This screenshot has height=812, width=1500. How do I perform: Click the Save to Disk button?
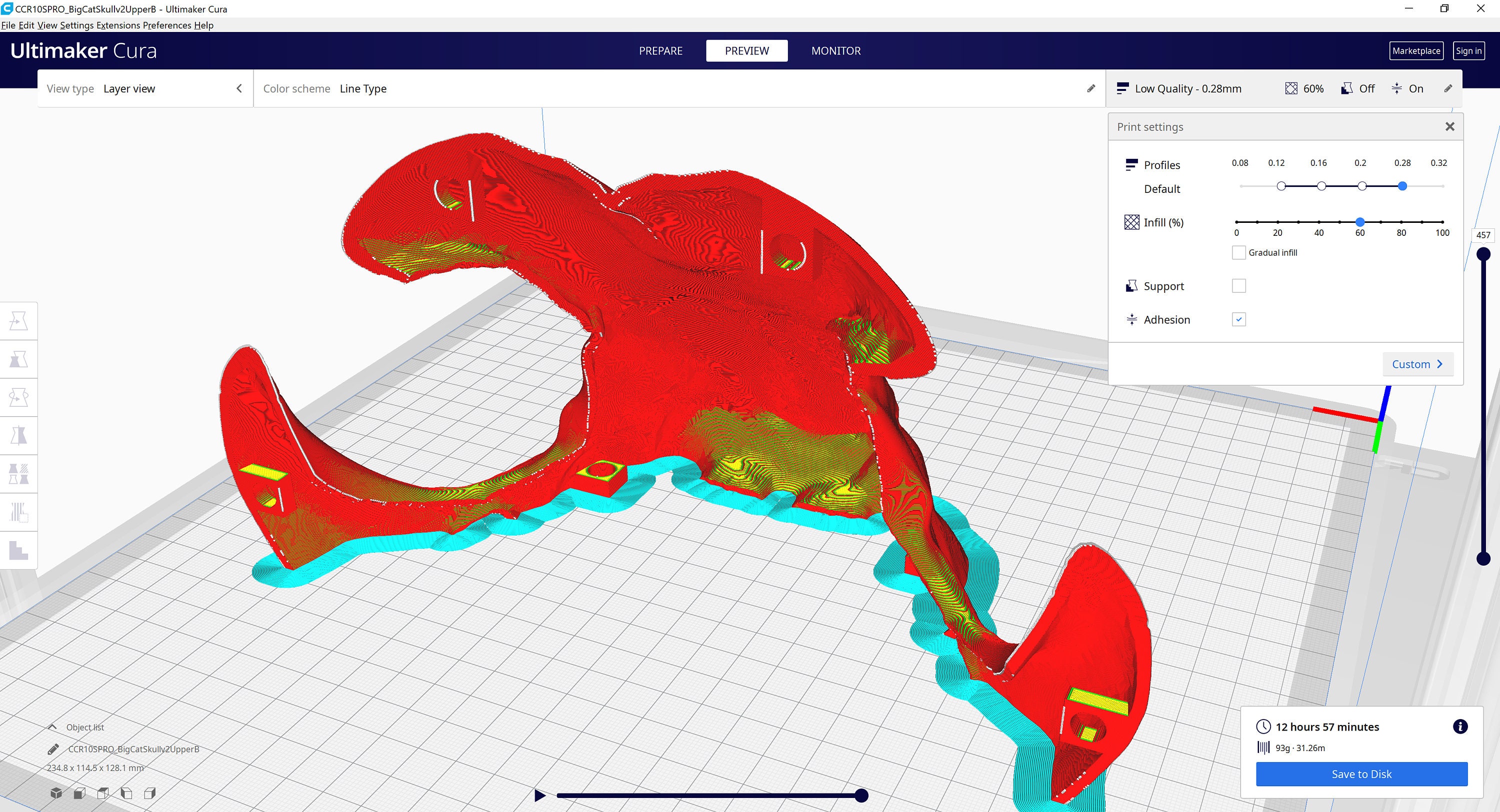coord(1361,774)
